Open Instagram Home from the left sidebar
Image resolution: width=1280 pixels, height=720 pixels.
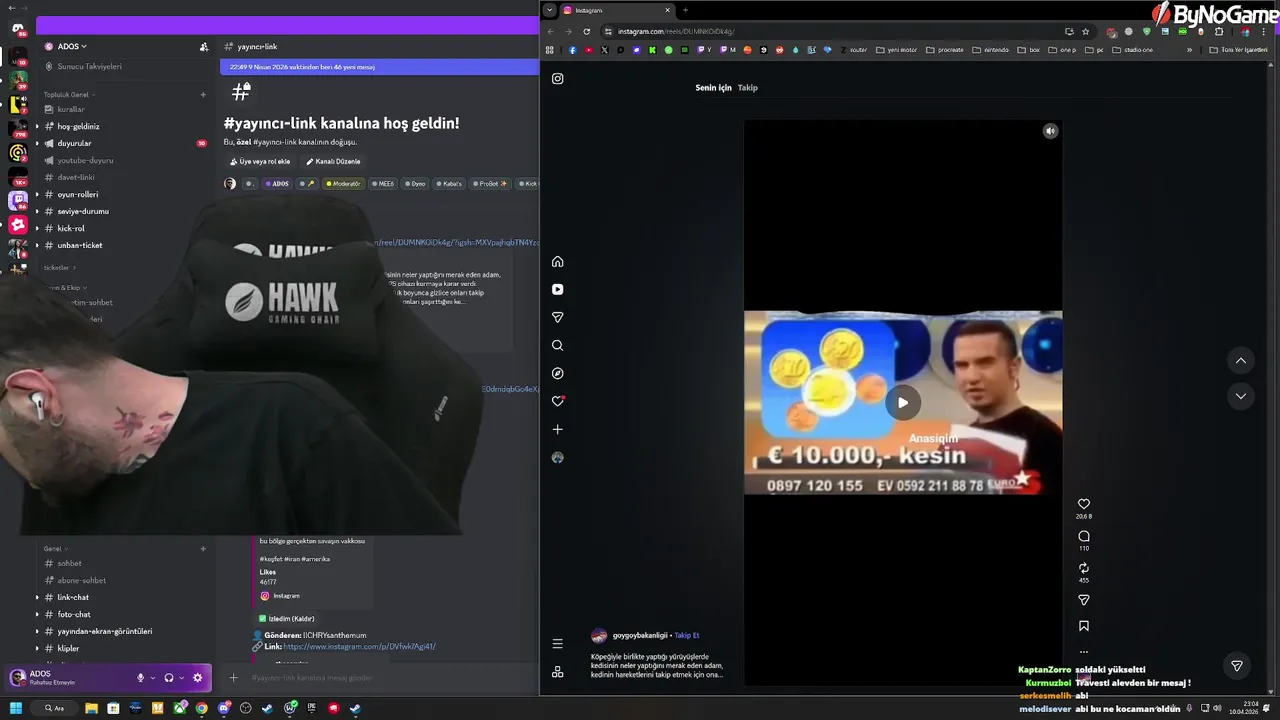coord(557,262)
